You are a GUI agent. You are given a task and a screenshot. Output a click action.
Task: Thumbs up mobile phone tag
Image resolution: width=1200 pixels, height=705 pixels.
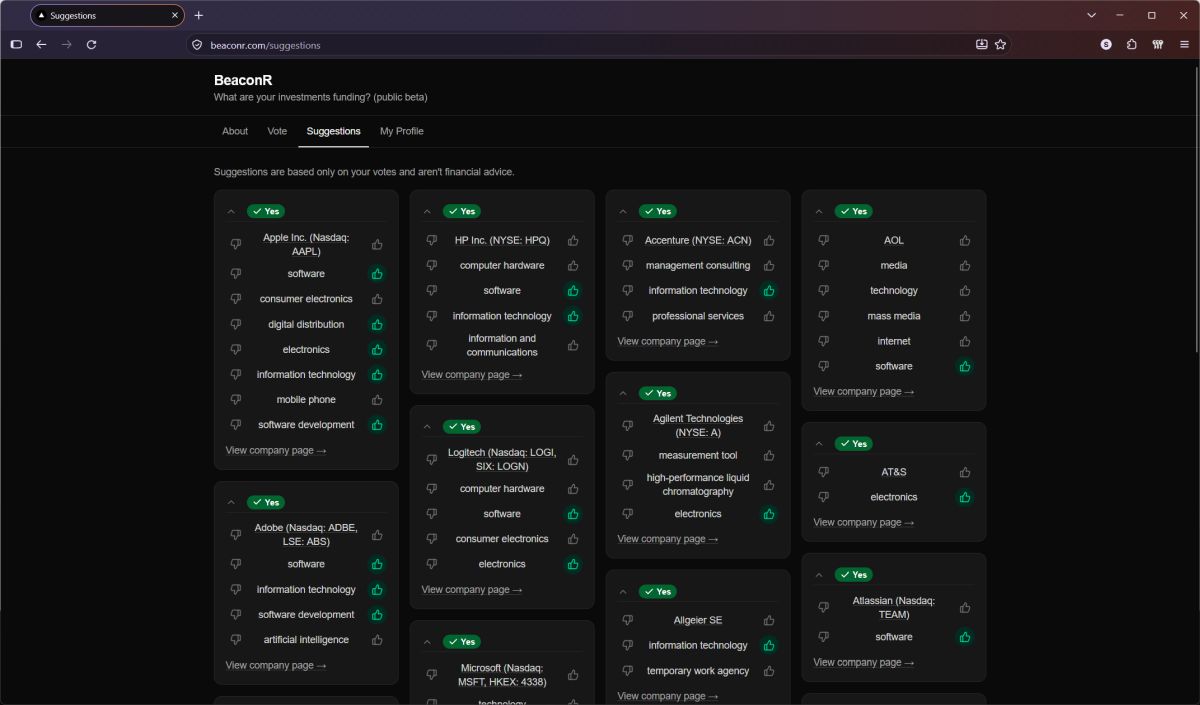pos(377,400)
